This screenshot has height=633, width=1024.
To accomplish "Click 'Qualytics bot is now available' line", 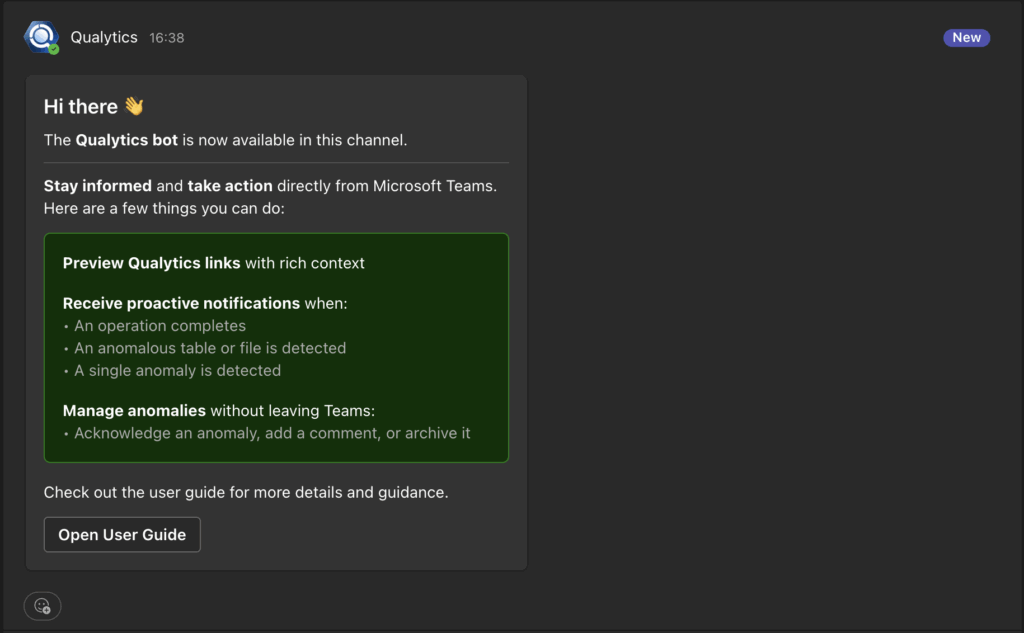I will (225, 140).
